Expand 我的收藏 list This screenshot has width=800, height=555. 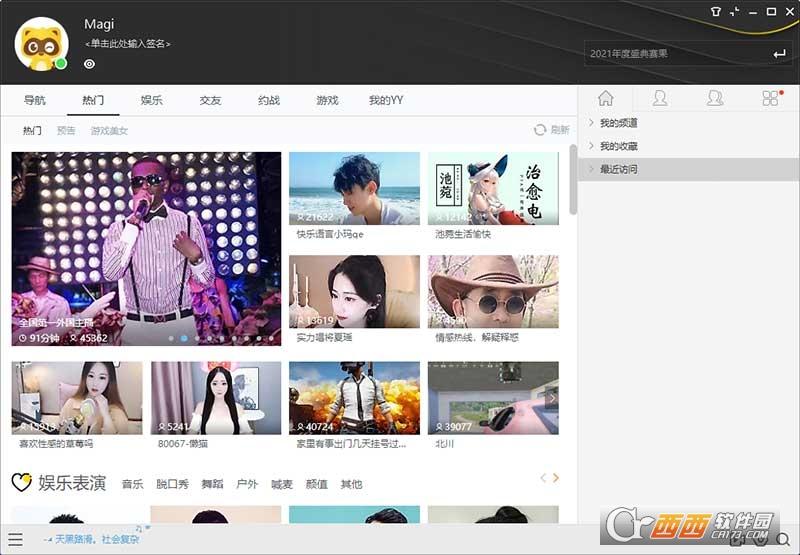pyautogui.click(x=688, y=146)
